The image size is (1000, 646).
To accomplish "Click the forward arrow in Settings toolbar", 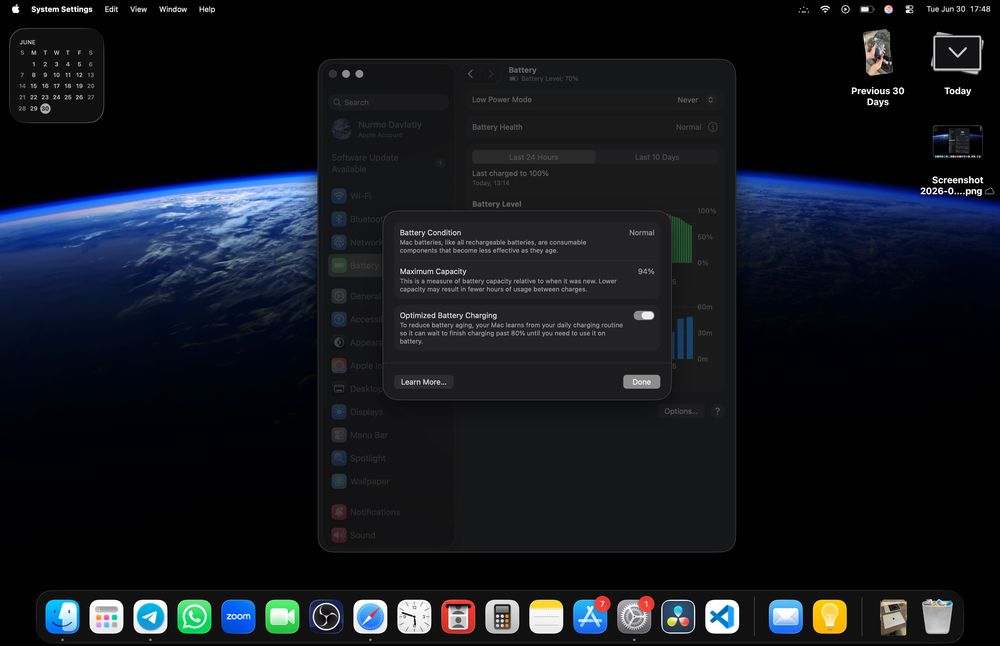I will coord(490,74).
